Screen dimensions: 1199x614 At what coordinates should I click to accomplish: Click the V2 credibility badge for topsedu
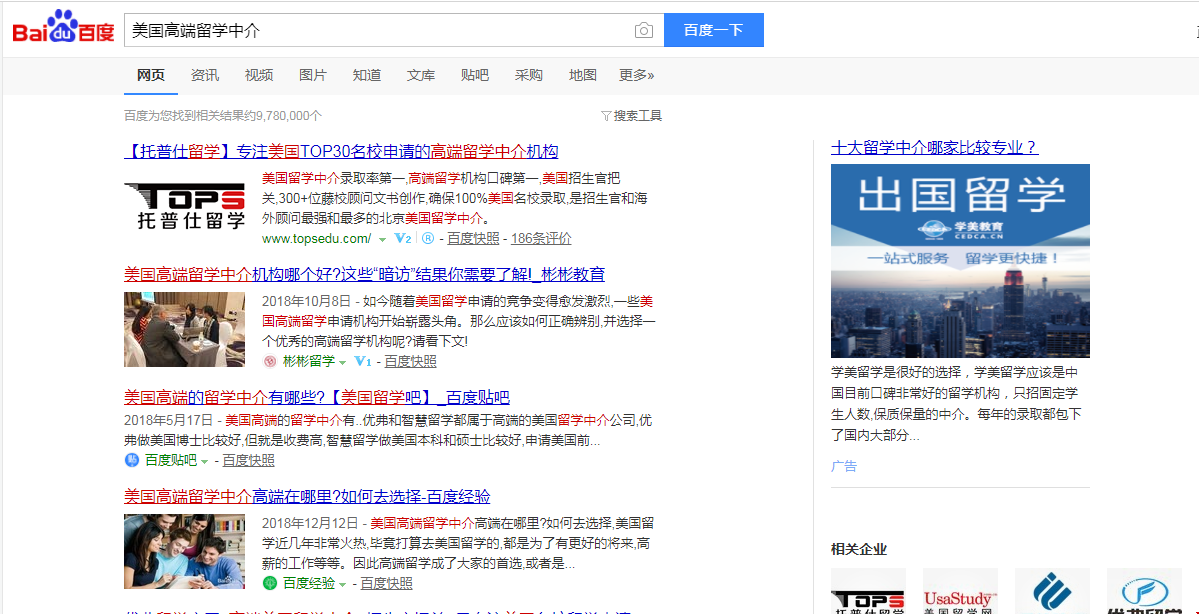403,239
